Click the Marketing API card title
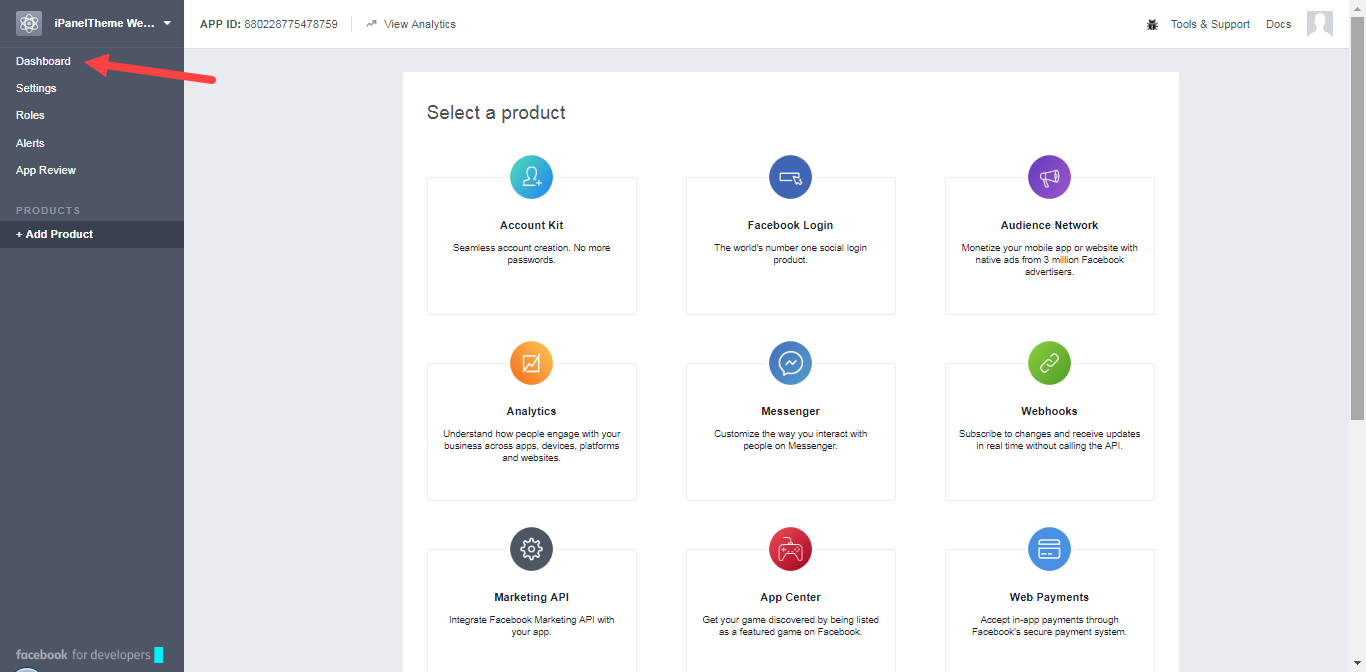The image size is (1366, 672). click(x=531, y=597)
